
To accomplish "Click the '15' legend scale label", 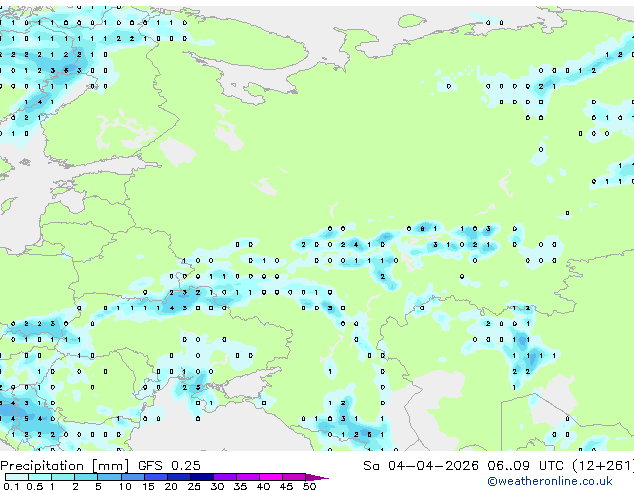I will (x=148, y=486).
